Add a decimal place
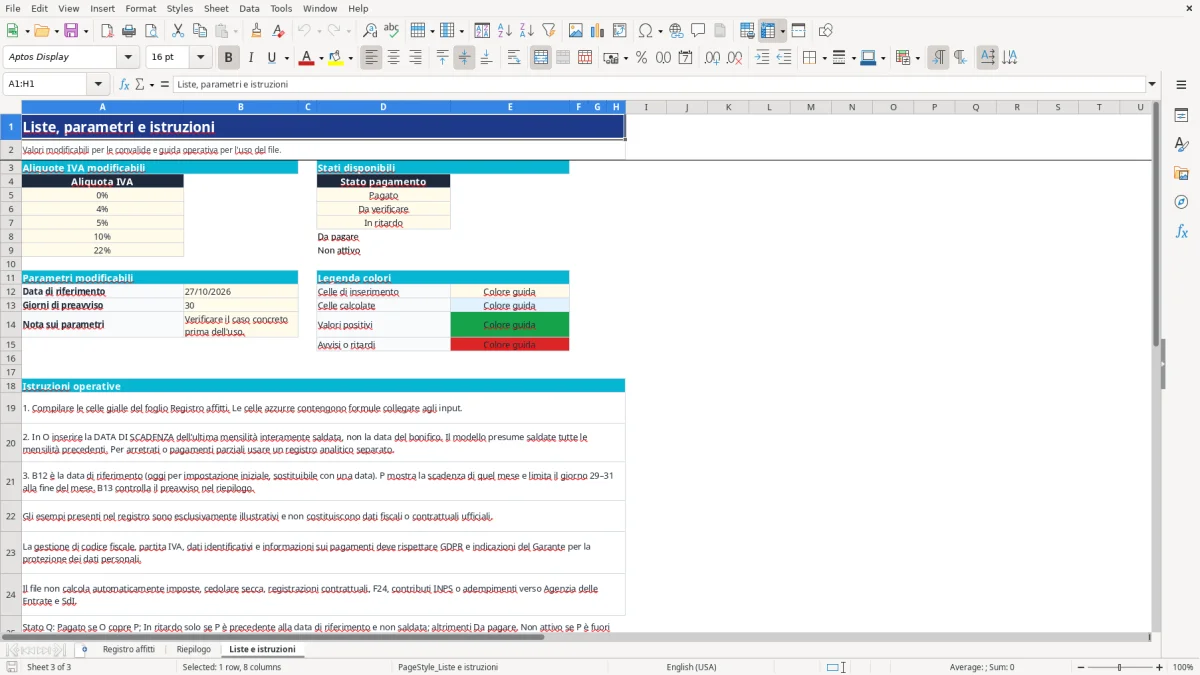Viewport: 1200px width, 675px height. [713, 58]
